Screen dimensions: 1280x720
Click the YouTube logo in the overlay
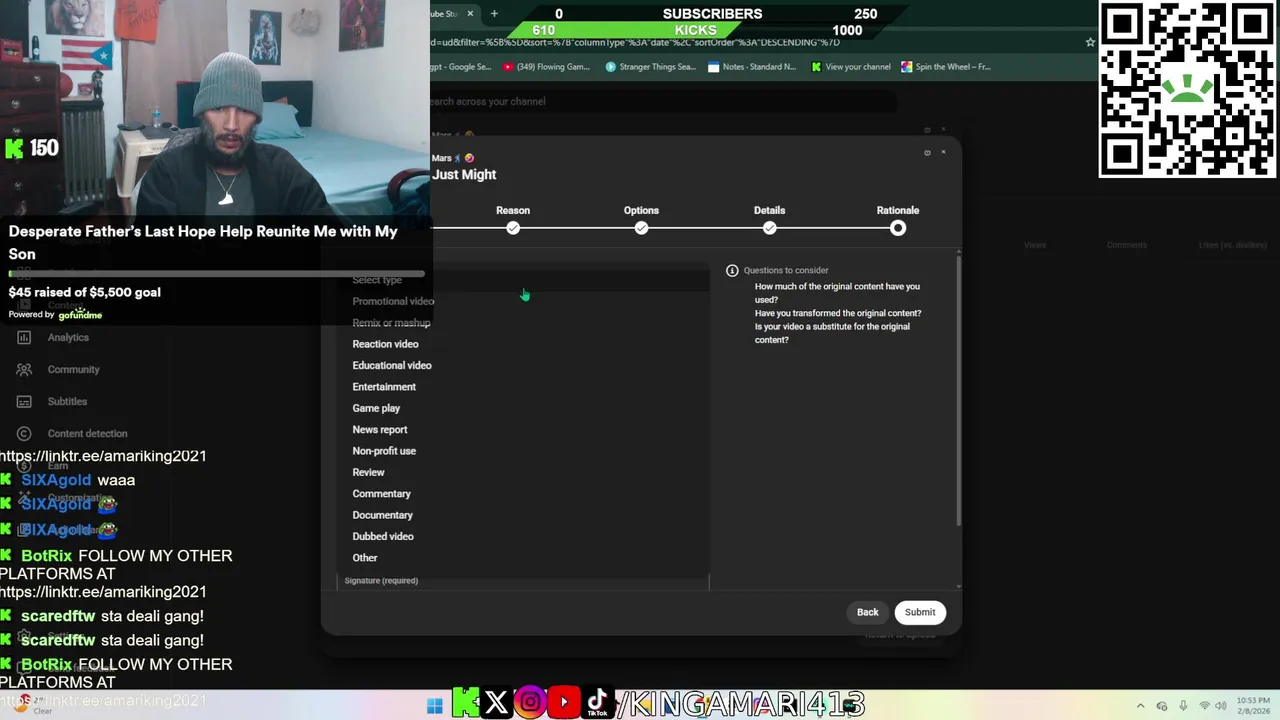[564, 703]
